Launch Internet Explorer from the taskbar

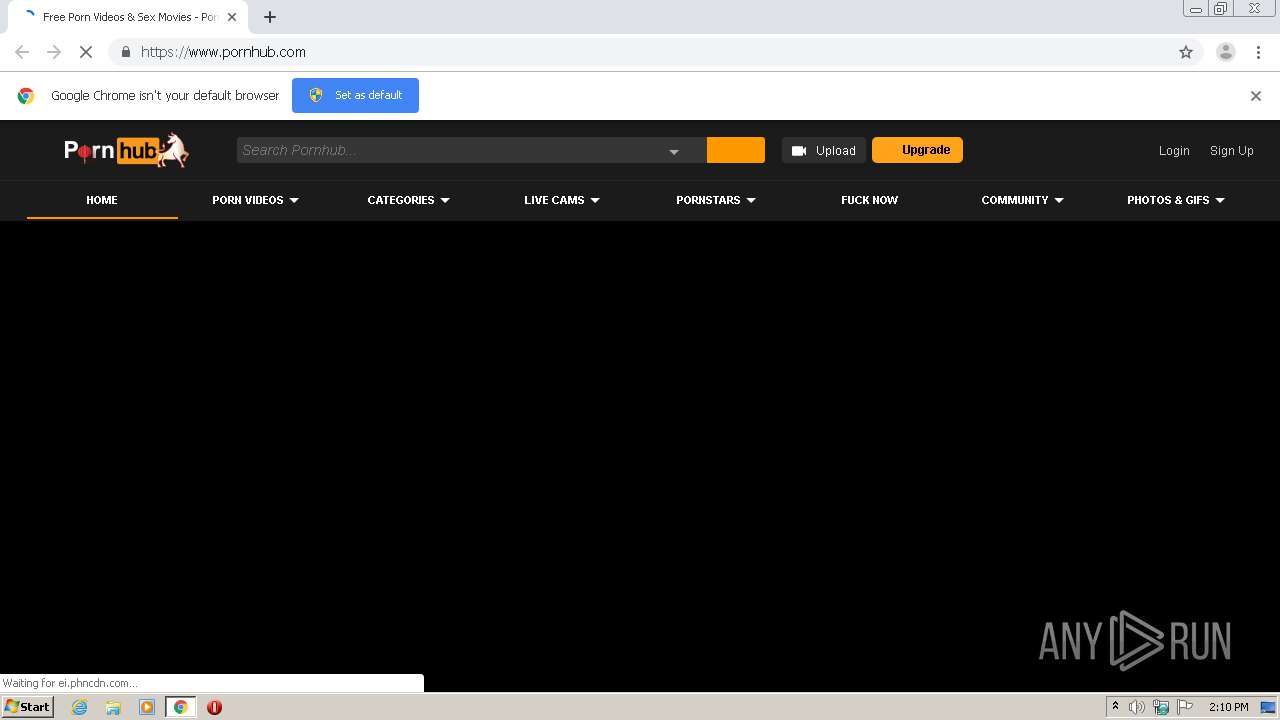point(79,707)
